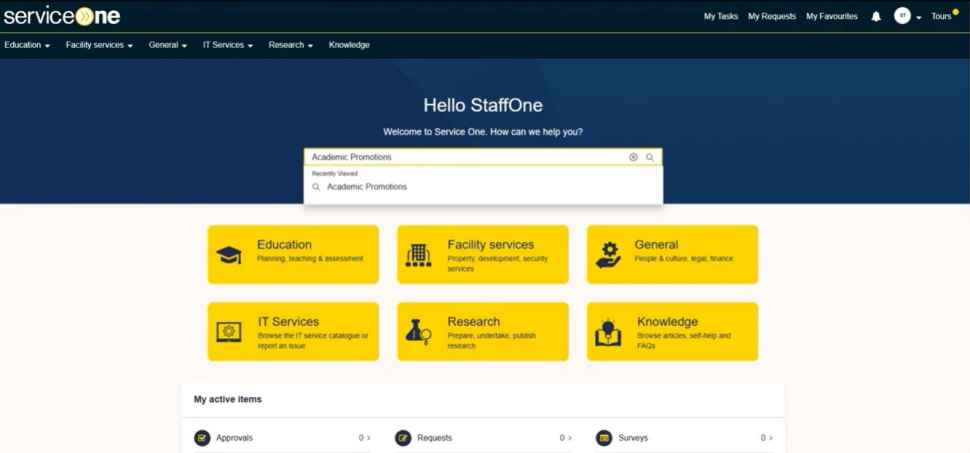The width and height of the screenshot is (970, 453).
Task: Expand the IT Services dropdown menu
Action: click(228, 45)
